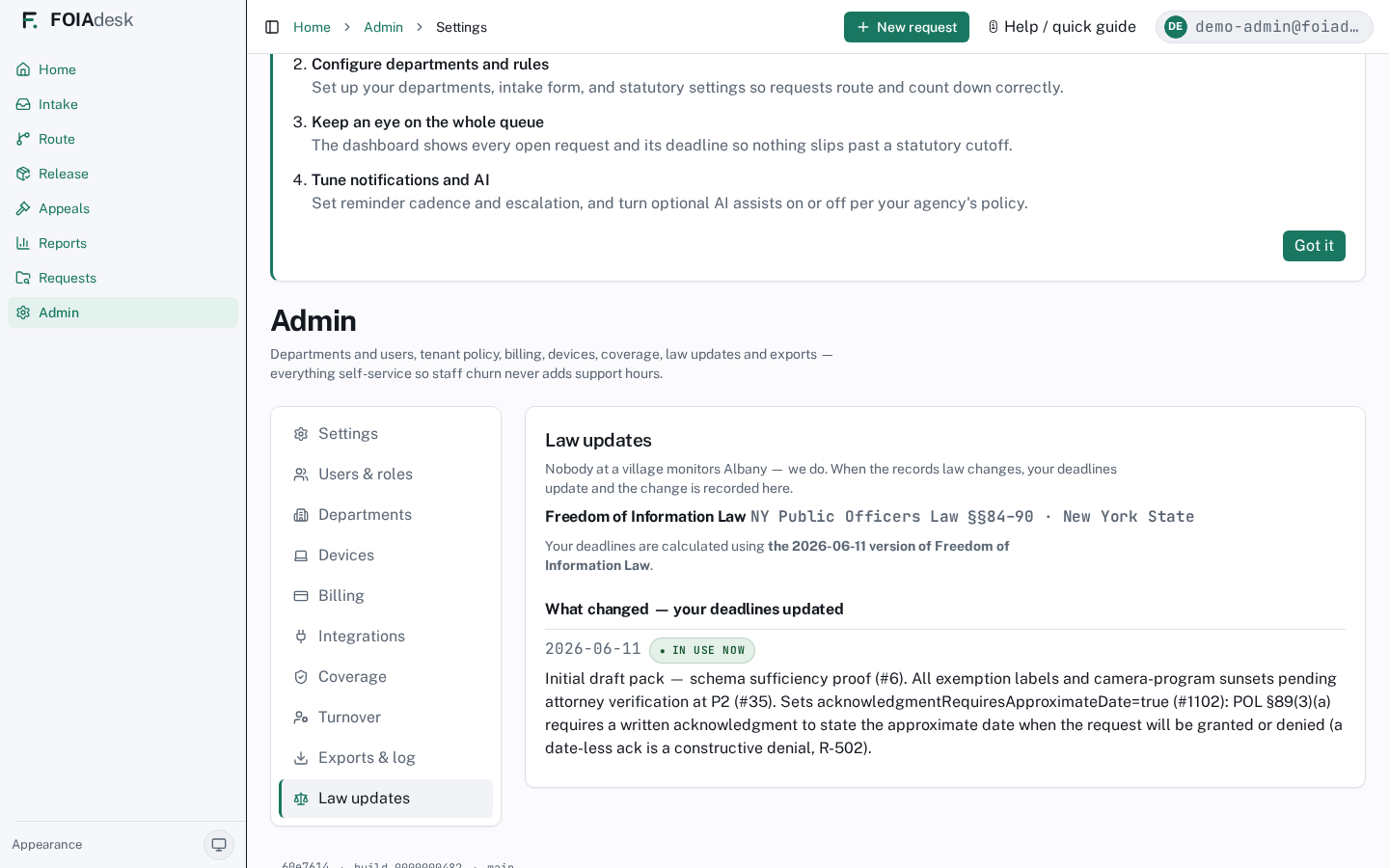Image resolution: width=1389 pixels, height=868 pixels.
Task: Click the Turnover user icon
Action: [x=301, y=718]
